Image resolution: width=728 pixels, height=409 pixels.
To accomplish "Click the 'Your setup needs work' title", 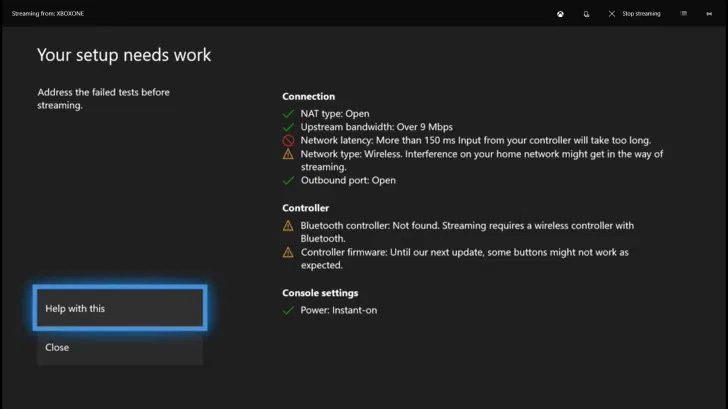I will (x=124, y=55).
